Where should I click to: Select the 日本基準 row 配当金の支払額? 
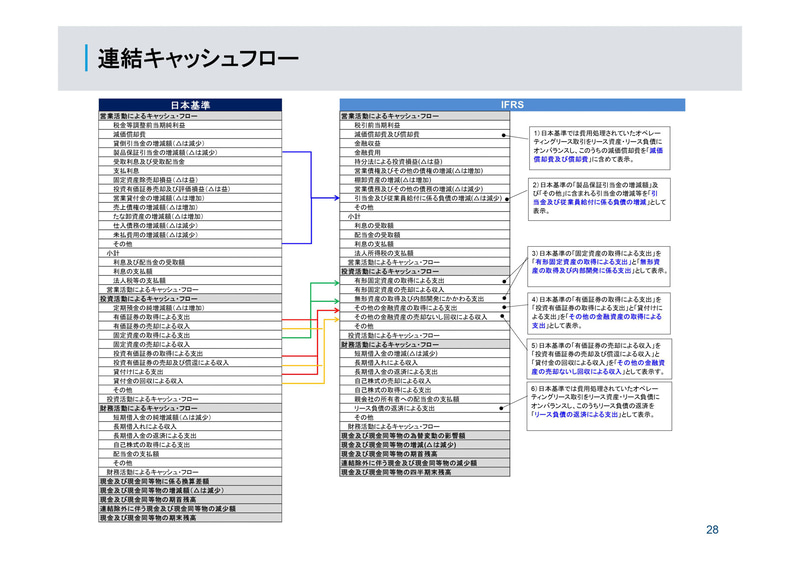(x=190, y=454)
